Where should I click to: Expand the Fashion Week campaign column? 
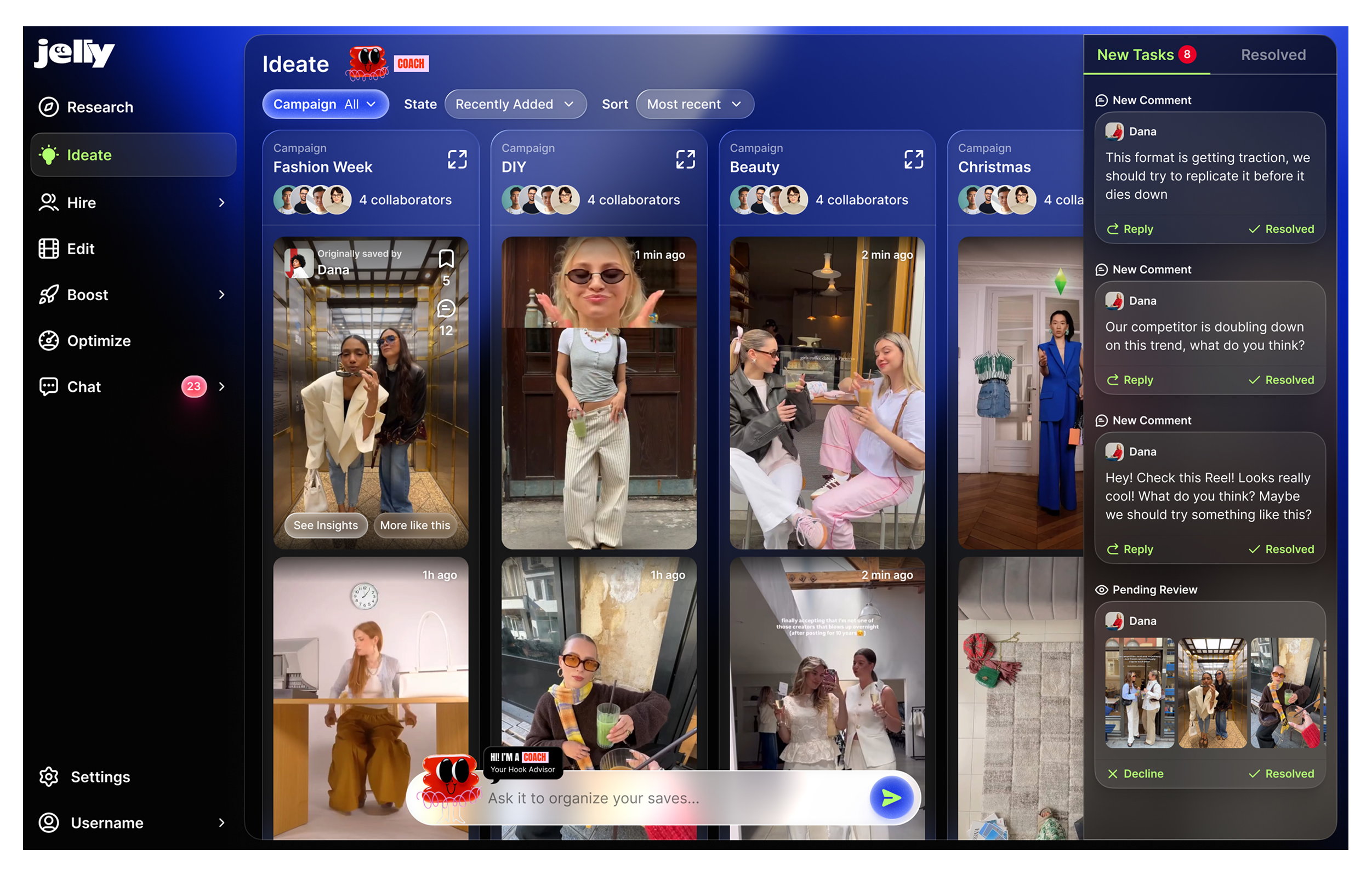(457, 159)
